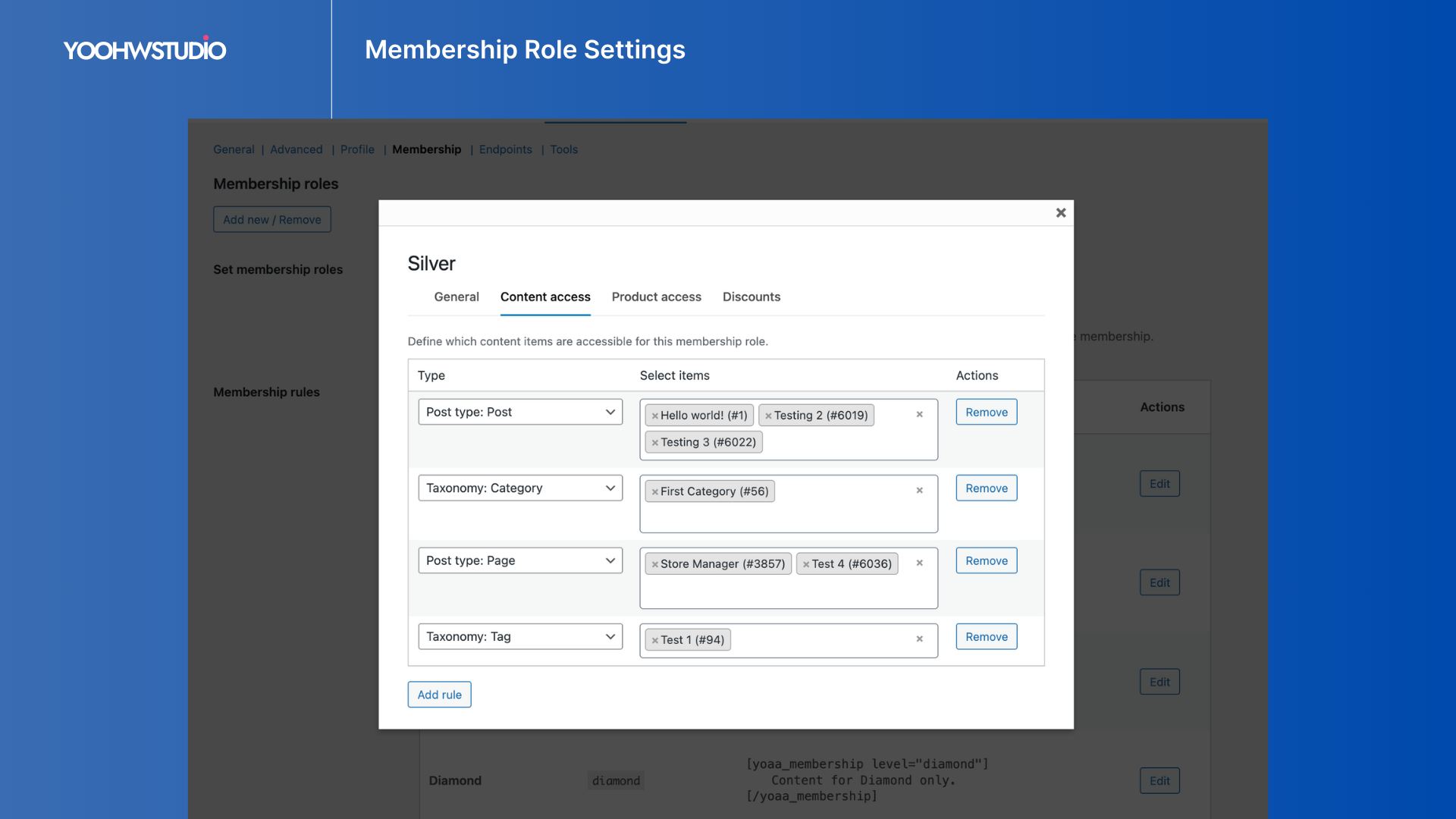Remove the First Category (#56) tag
The height and width of the screenshot is (819, 1456).
click(x=655, y=492)
